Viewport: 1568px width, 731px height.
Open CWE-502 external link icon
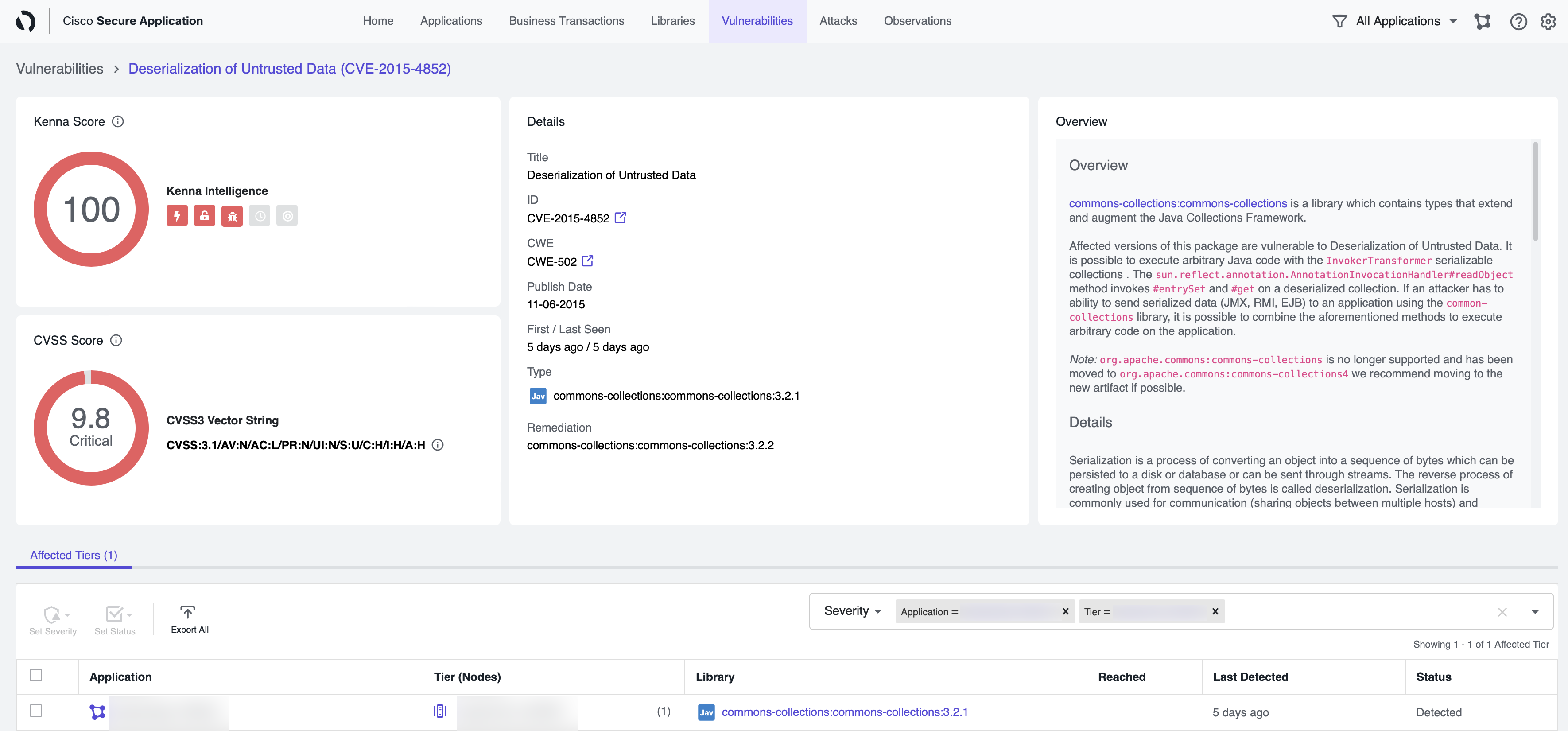[587, 261]
